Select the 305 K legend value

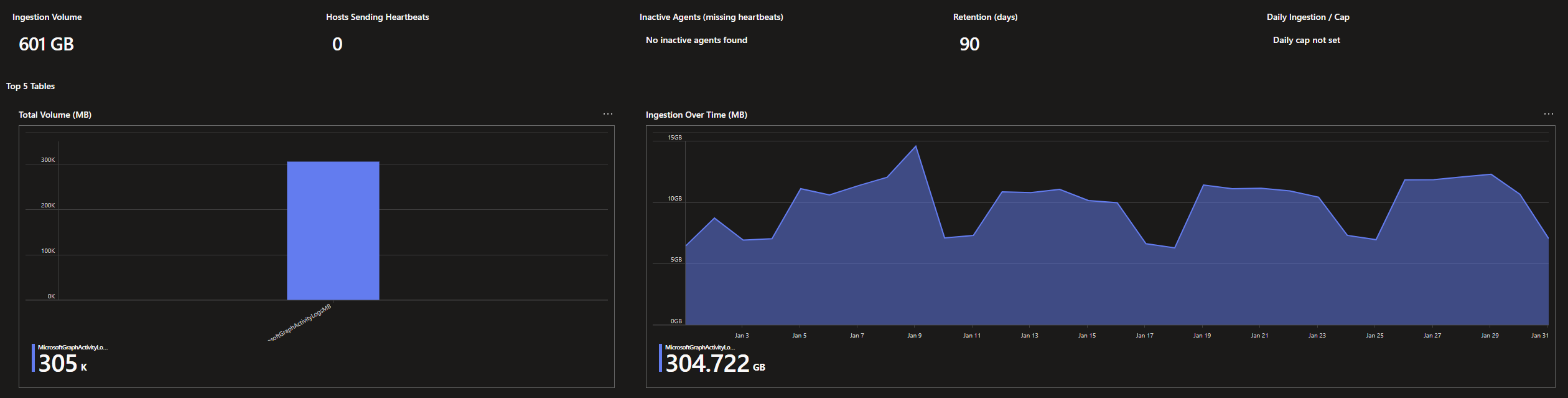click(x=62, y=363)
